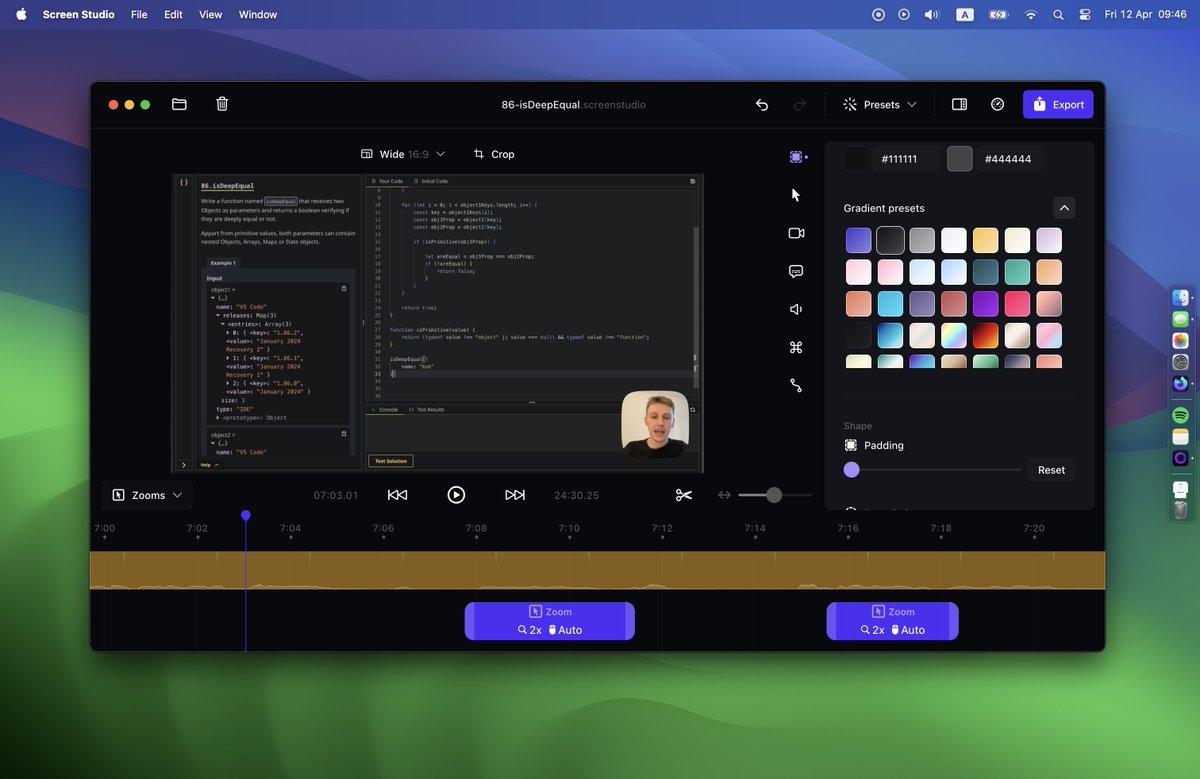Open keyboard shortcuts settings in sidebar
The width and height of the screenshot is (1200, 779).
[796, 347]
